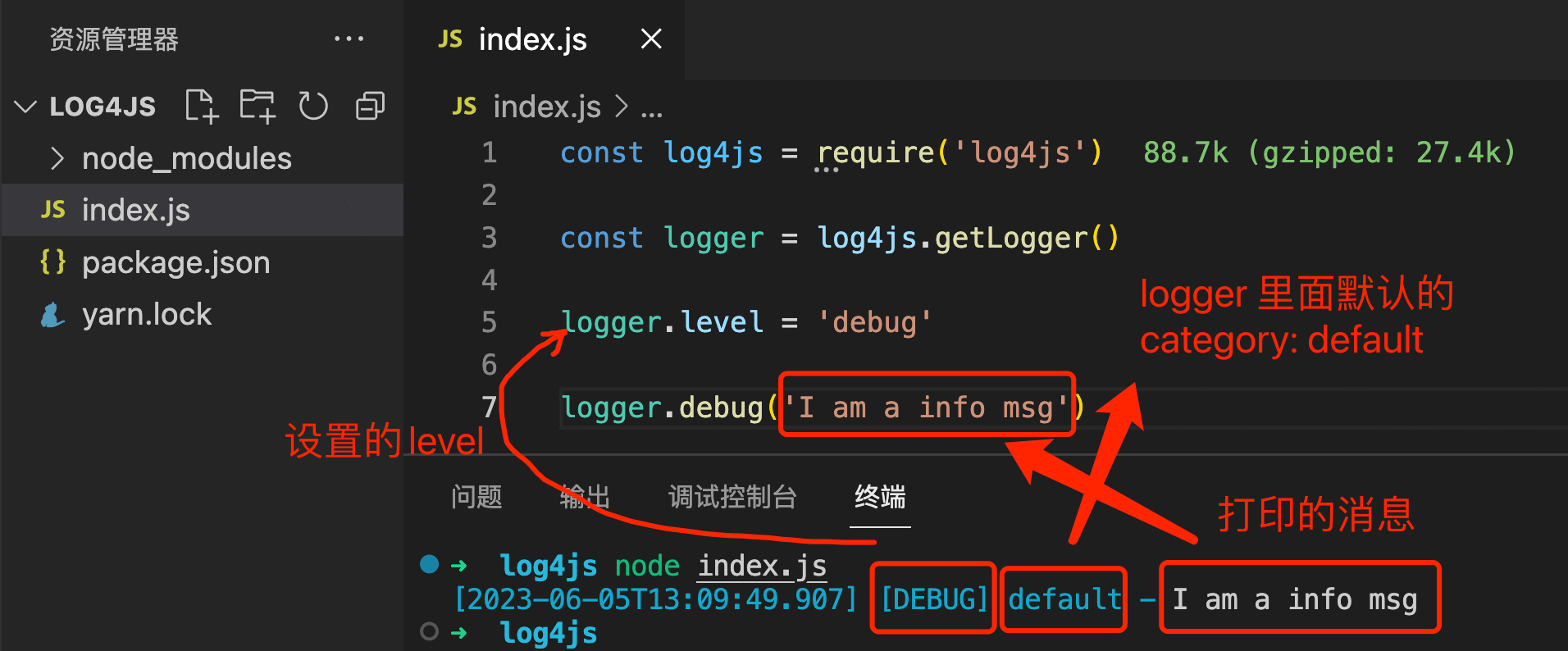Click getLogger on line 3
This screenshot has height=651, width=1568.
[x=1011, y=239]
